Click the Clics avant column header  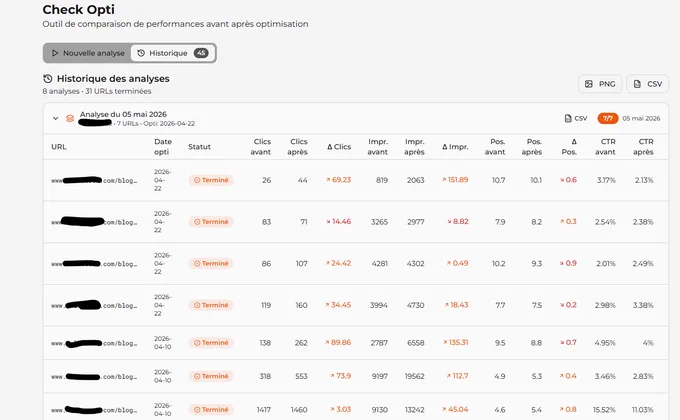coord(261,147)
